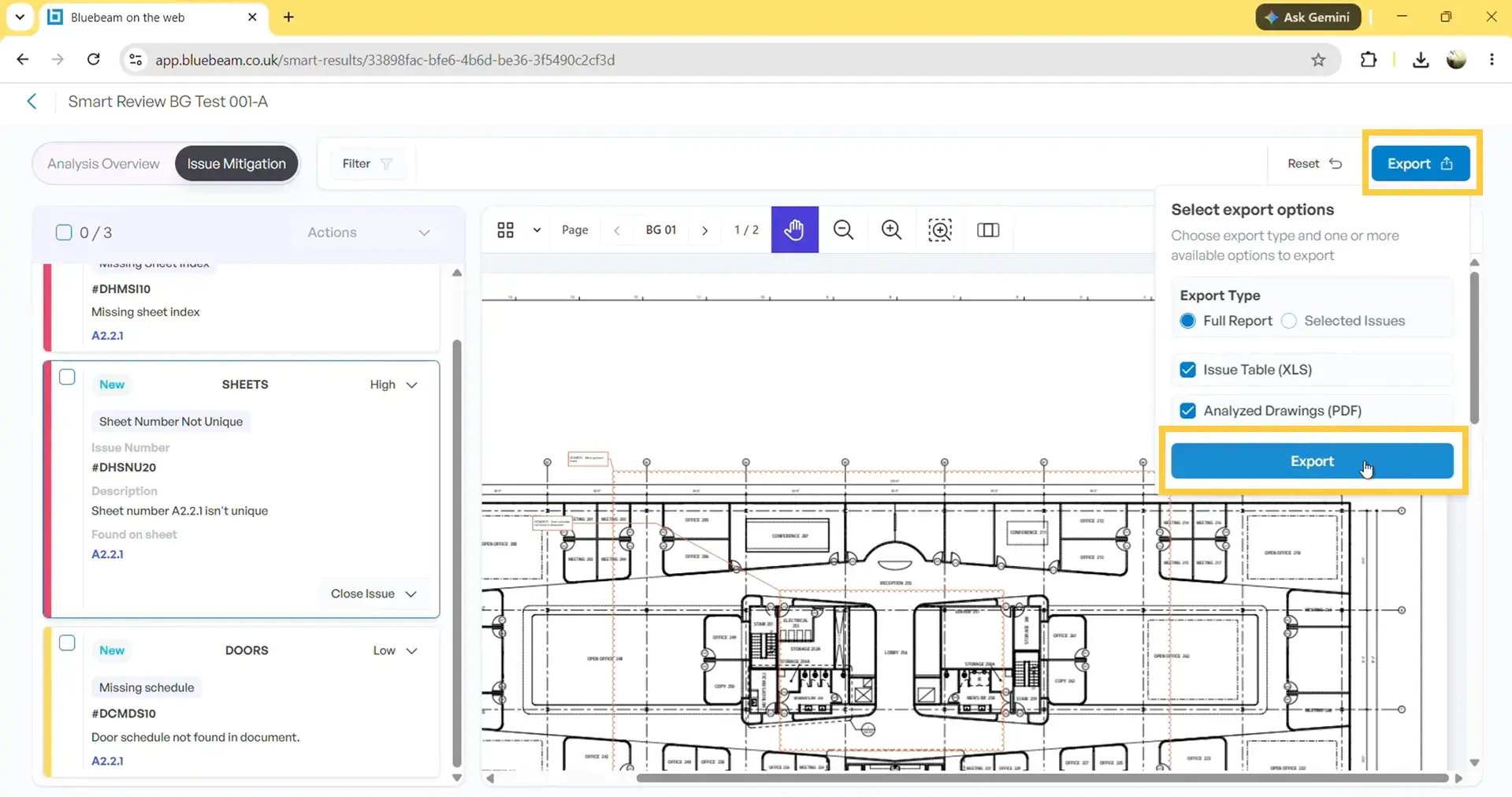The width and height of the screenshot is (1512, 797).
Task: Click the Ask Gemini button
Action: click(1307, 17)
